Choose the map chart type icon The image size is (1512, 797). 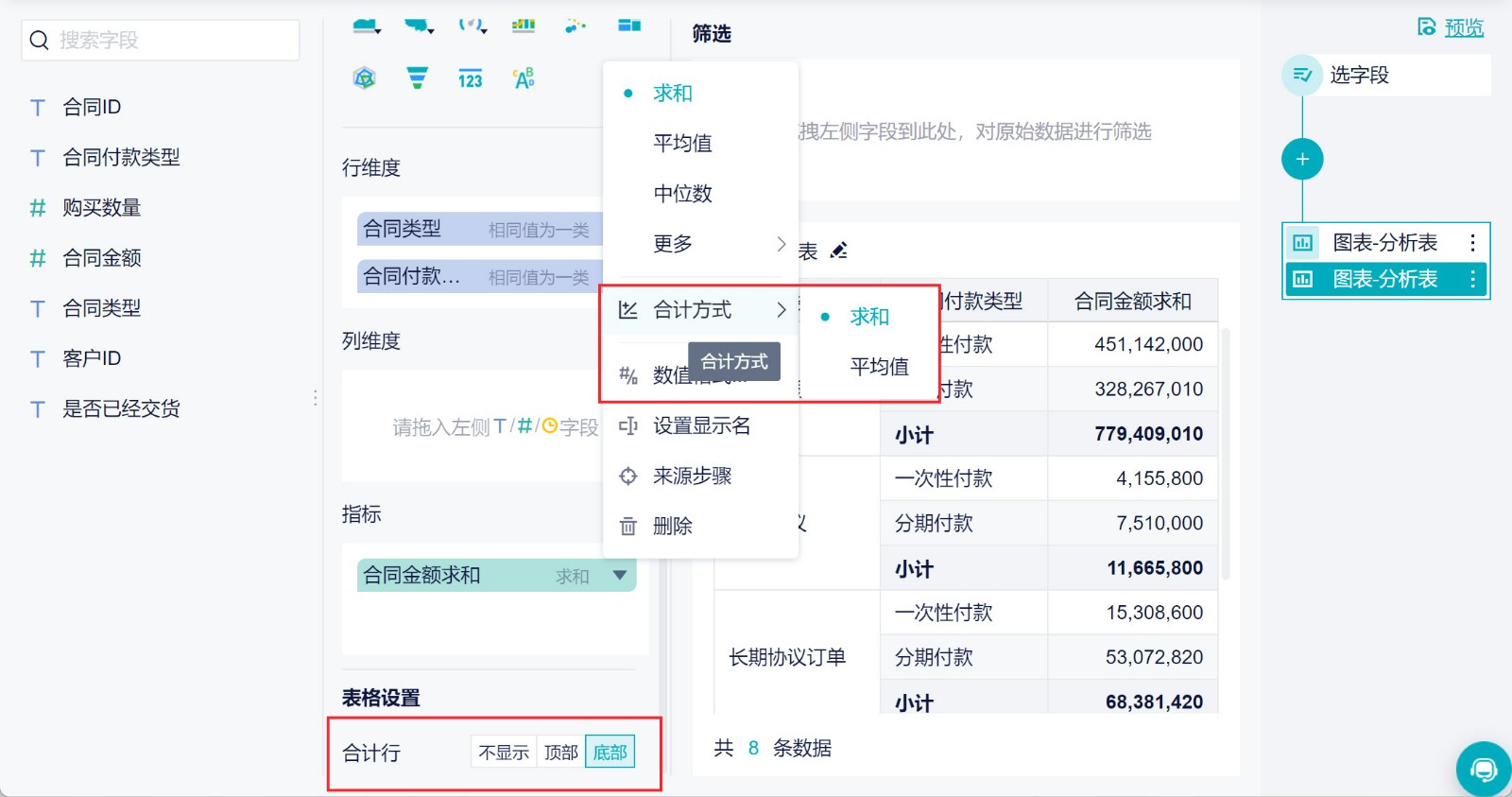pyautogui.click(x=419, y=26)
